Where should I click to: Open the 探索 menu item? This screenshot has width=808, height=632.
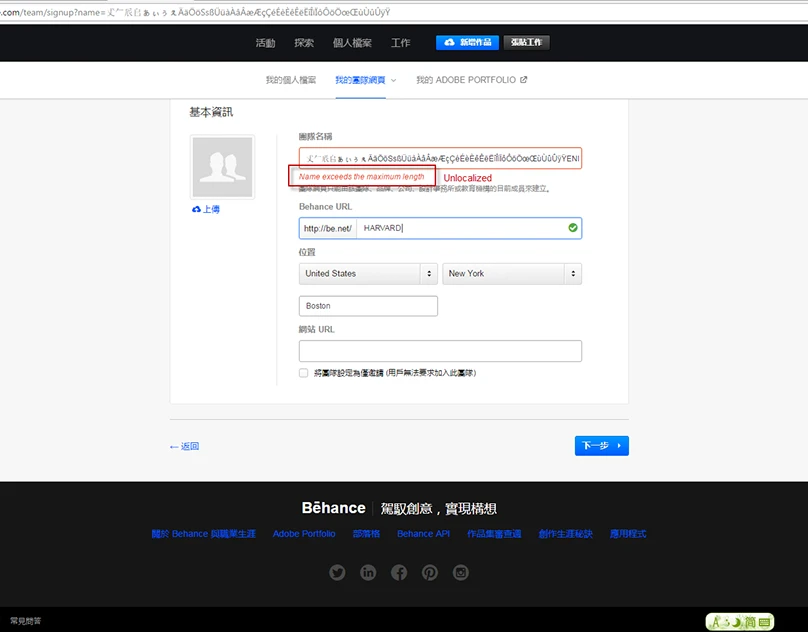(x=304, y=43)
